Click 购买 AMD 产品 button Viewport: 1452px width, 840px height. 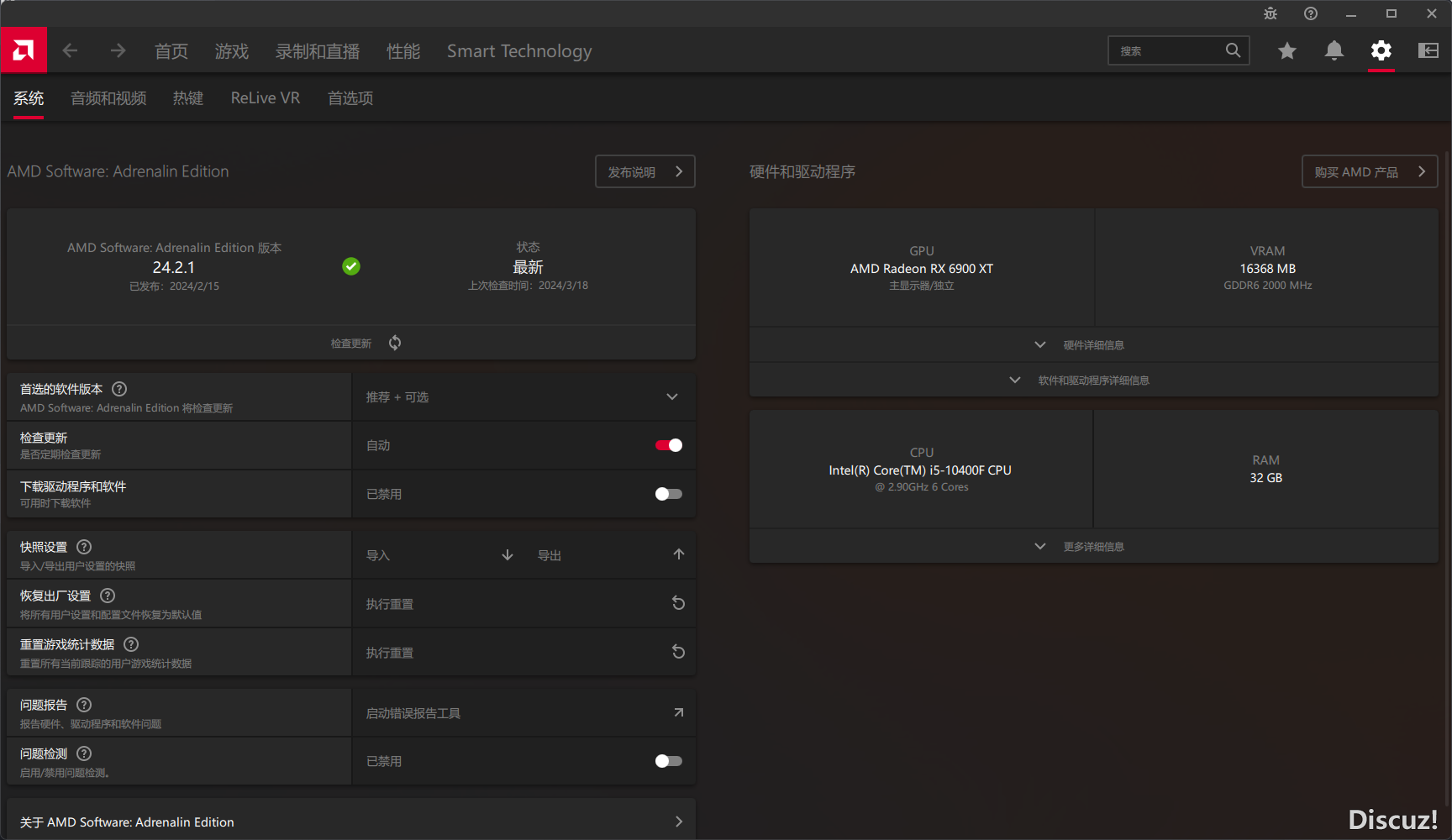pos(1370,171)
